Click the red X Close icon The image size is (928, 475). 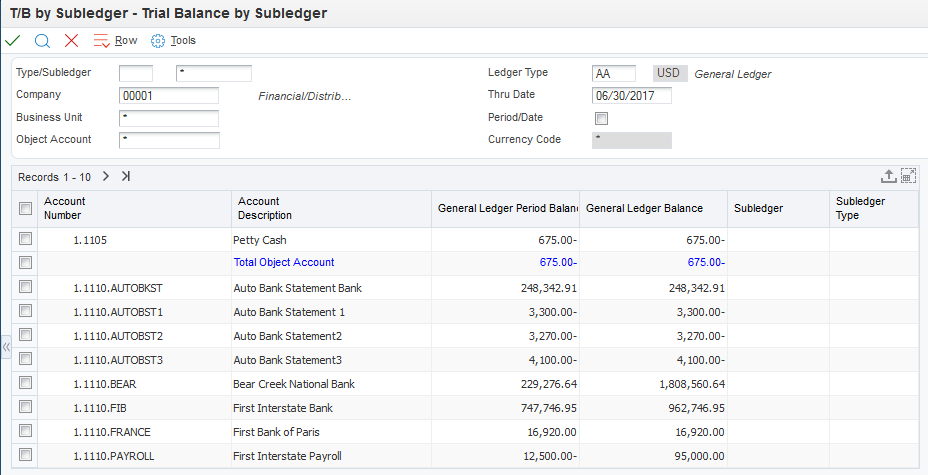click(71, 40)
